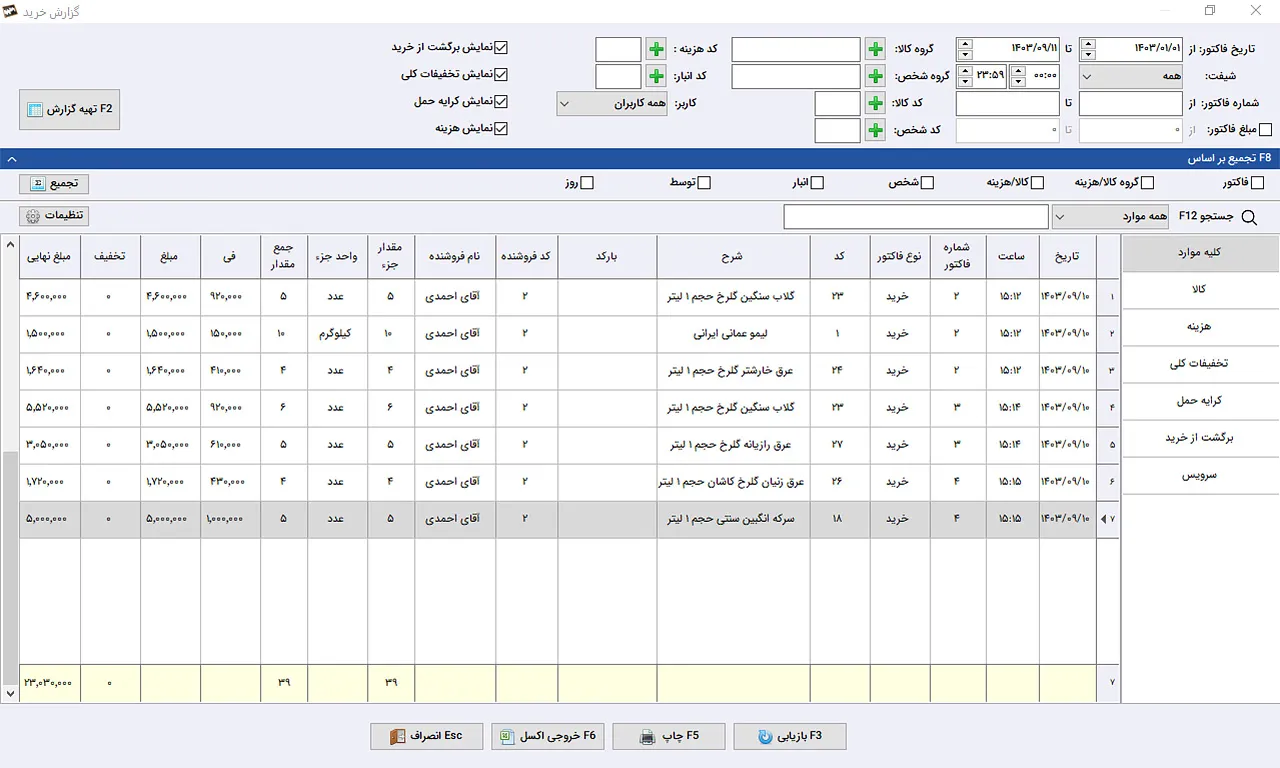The height and width of the screenshot is (768, 1280).
Task: Uncheck نمایش کرایه حمل checkbox
Action: (x=502, y=101)
